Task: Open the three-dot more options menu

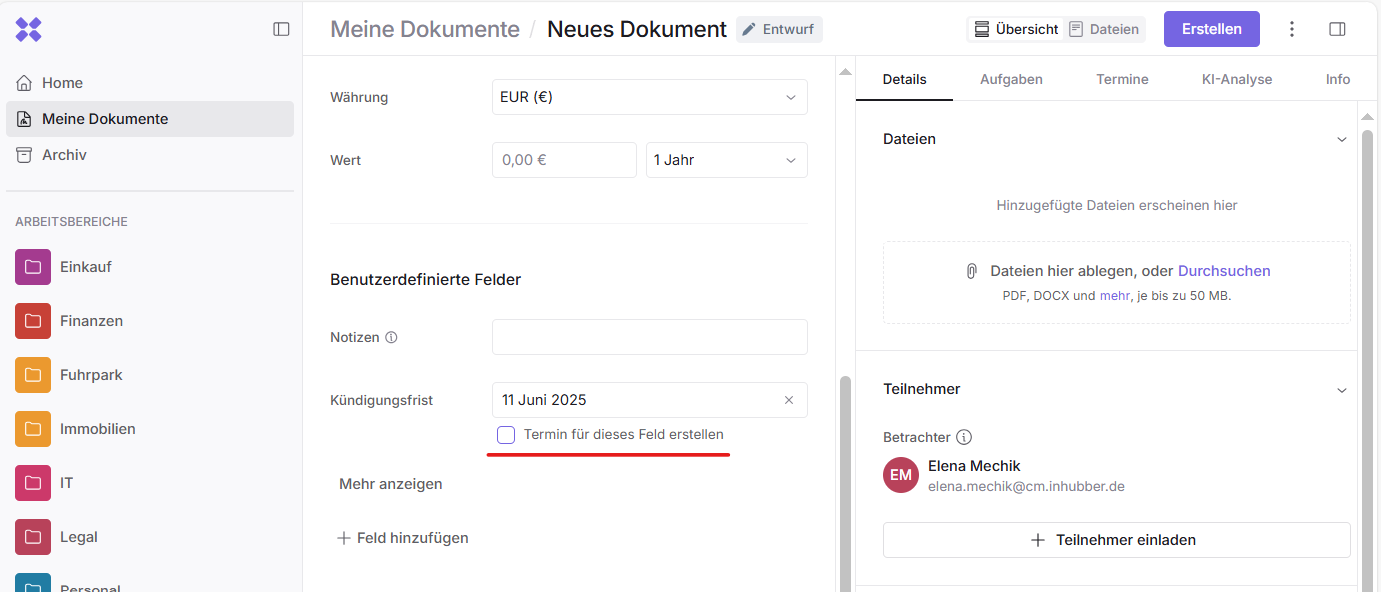Action: (x=1292, y=29)
